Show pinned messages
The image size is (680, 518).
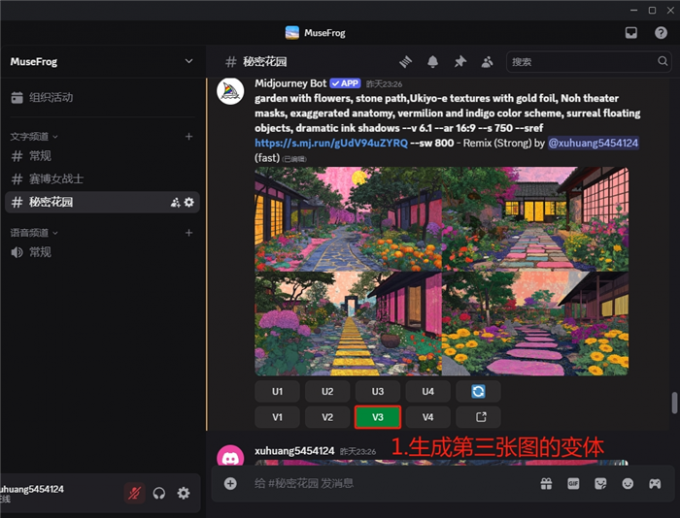click(460, 62)
